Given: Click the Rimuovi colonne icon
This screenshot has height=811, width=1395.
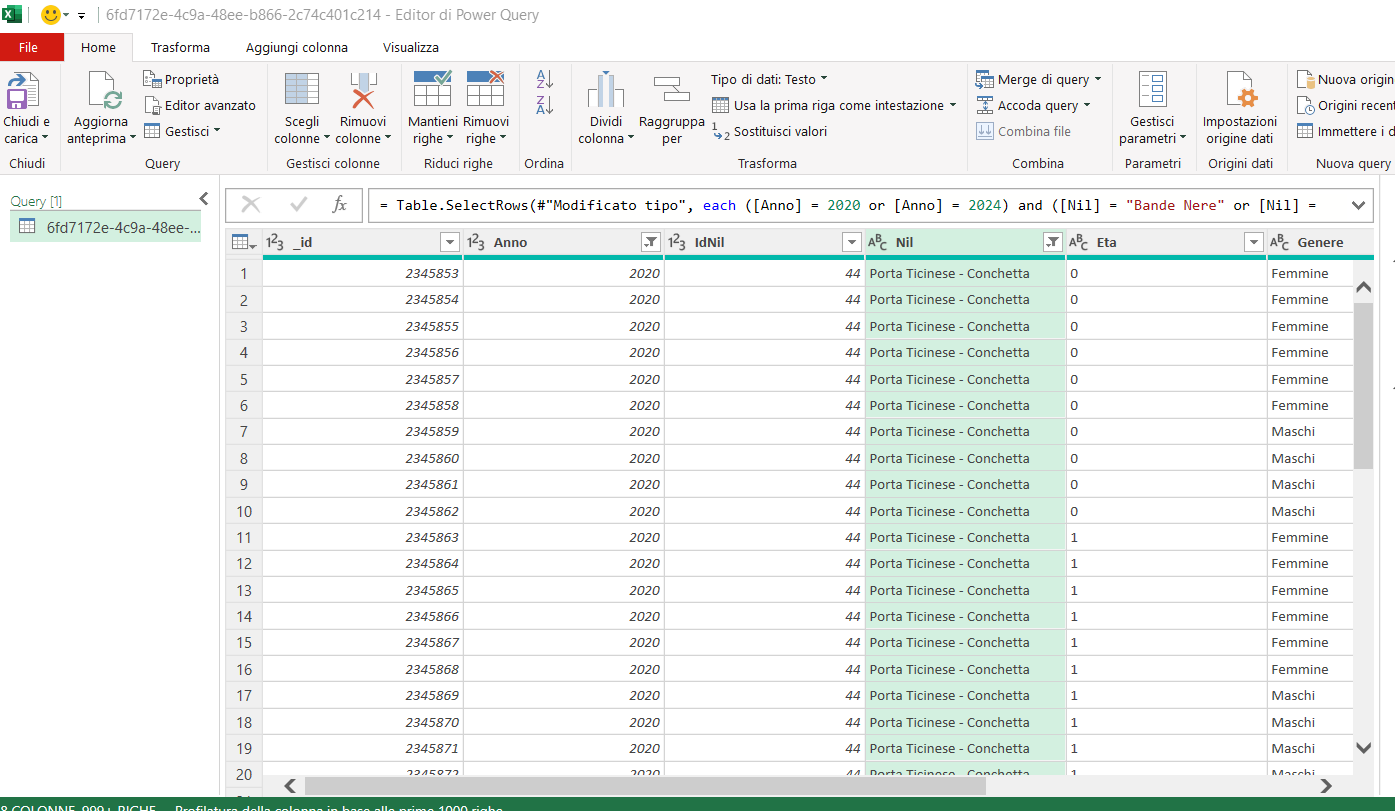Looking at the screenshot, I should click(362, 92).
